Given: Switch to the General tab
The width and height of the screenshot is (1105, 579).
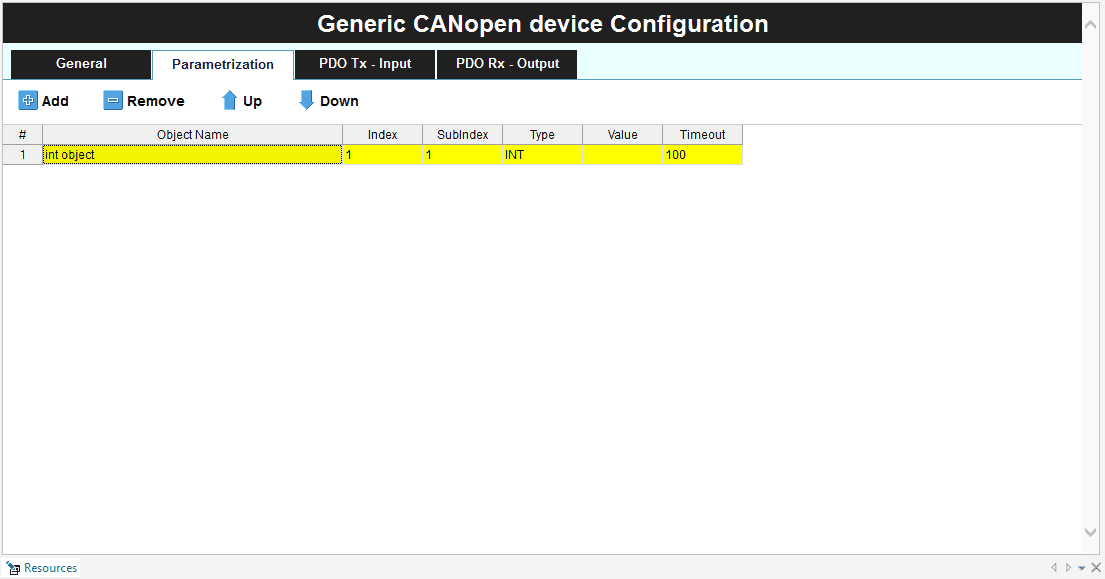Looking at the screenshot, I should point(81,64).
